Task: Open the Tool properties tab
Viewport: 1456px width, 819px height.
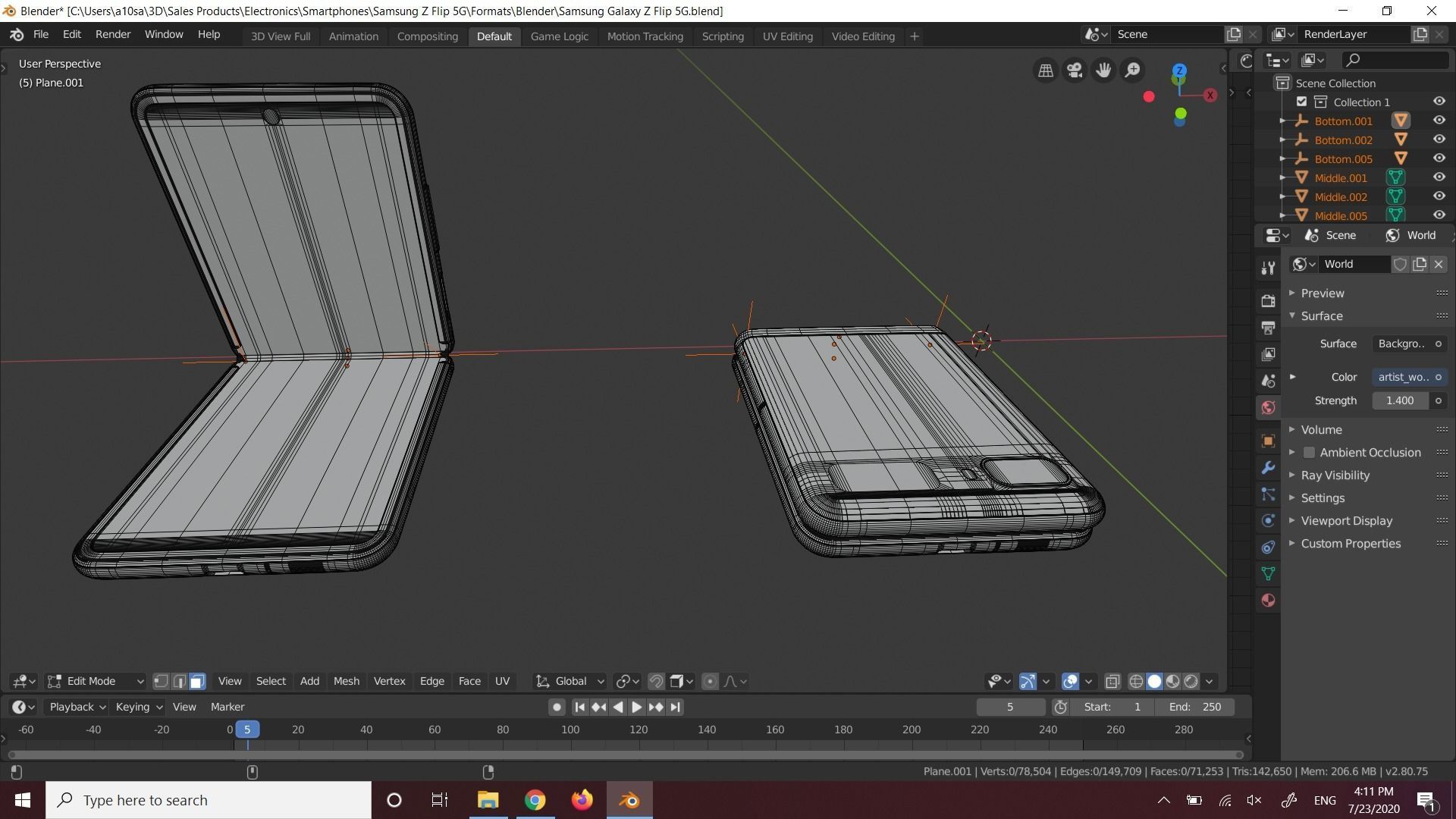Action: (1268, 268)
